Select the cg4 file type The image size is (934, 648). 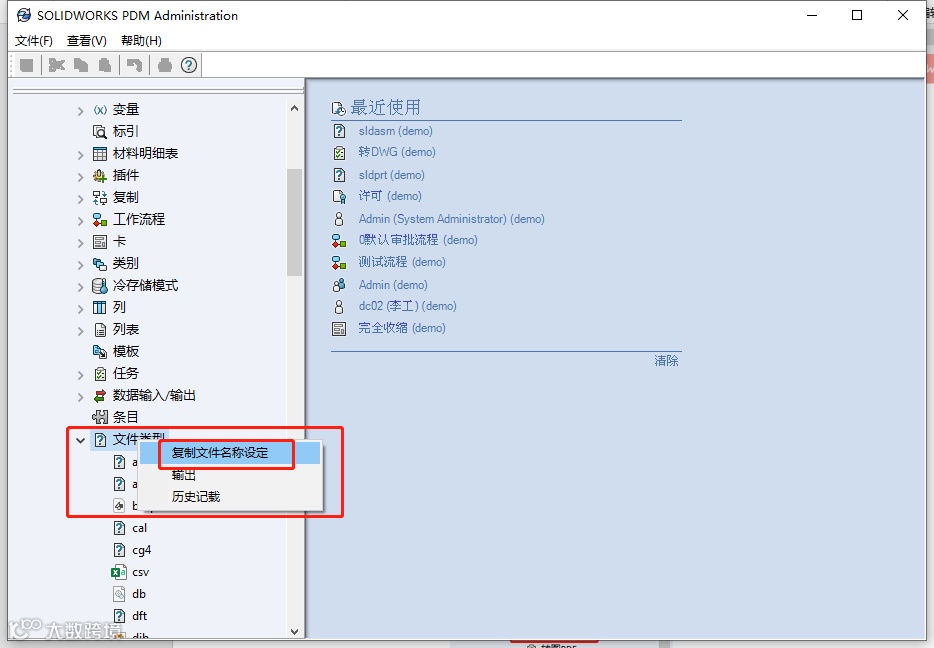pos(141,550)
